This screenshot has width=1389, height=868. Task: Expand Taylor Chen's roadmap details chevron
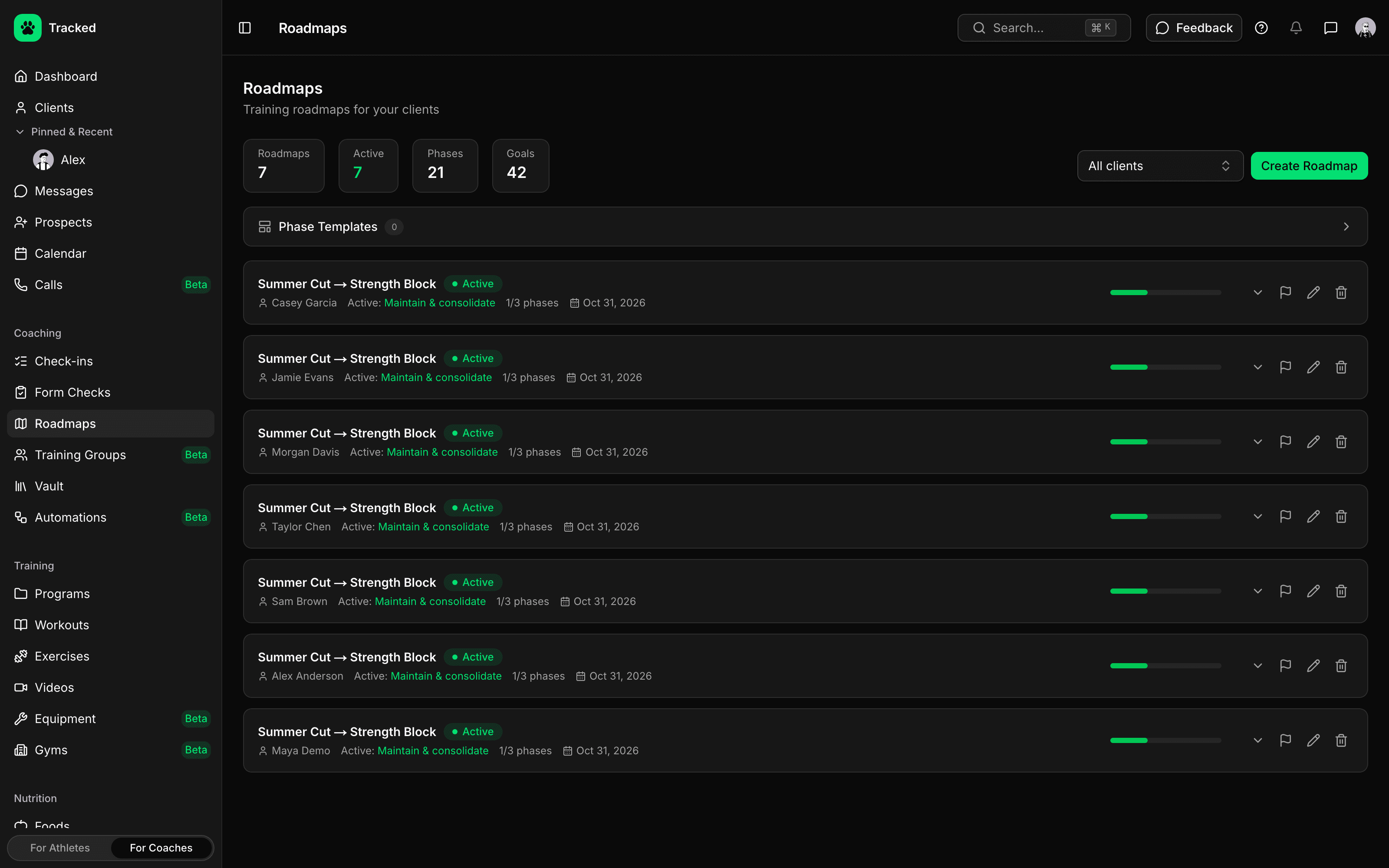click(1257, 516)
